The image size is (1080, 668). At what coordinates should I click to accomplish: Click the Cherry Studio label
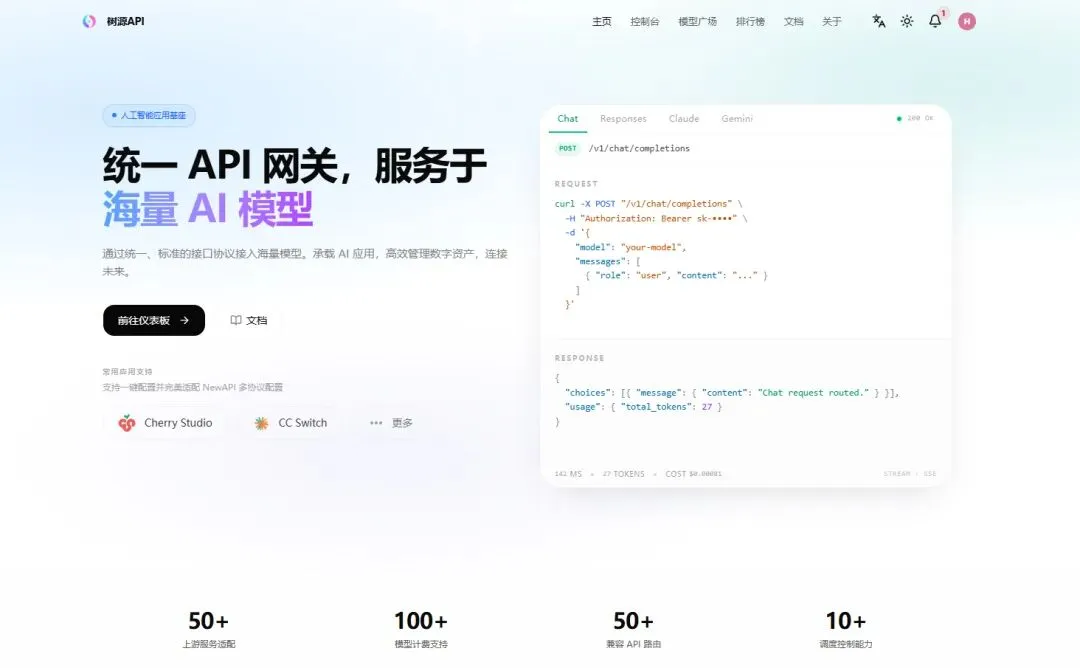pyautogui.click(x=178, y=423)
